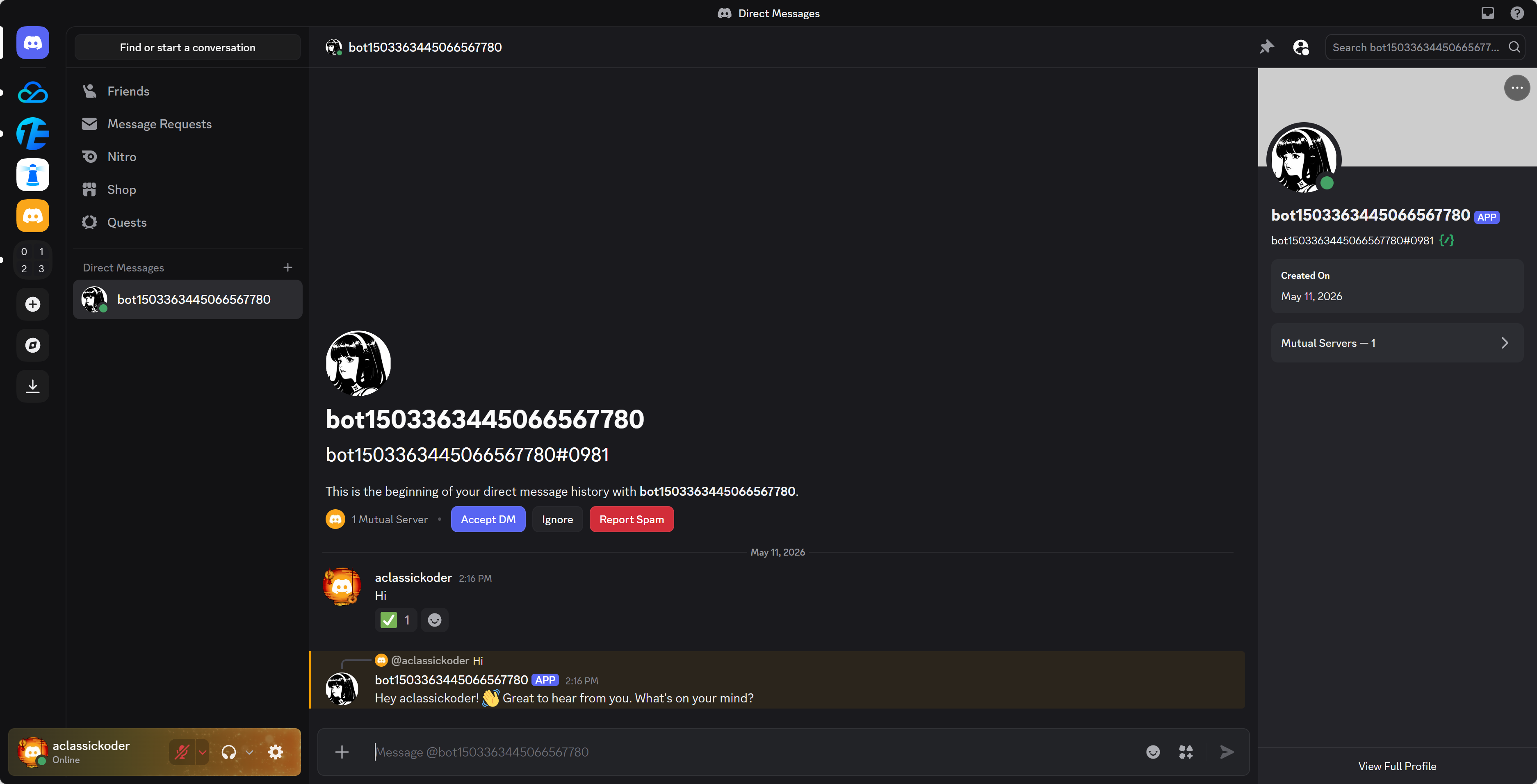Open Discover servers compass icon
Viewport: 1537px width, 784px height.
[33, 346]
